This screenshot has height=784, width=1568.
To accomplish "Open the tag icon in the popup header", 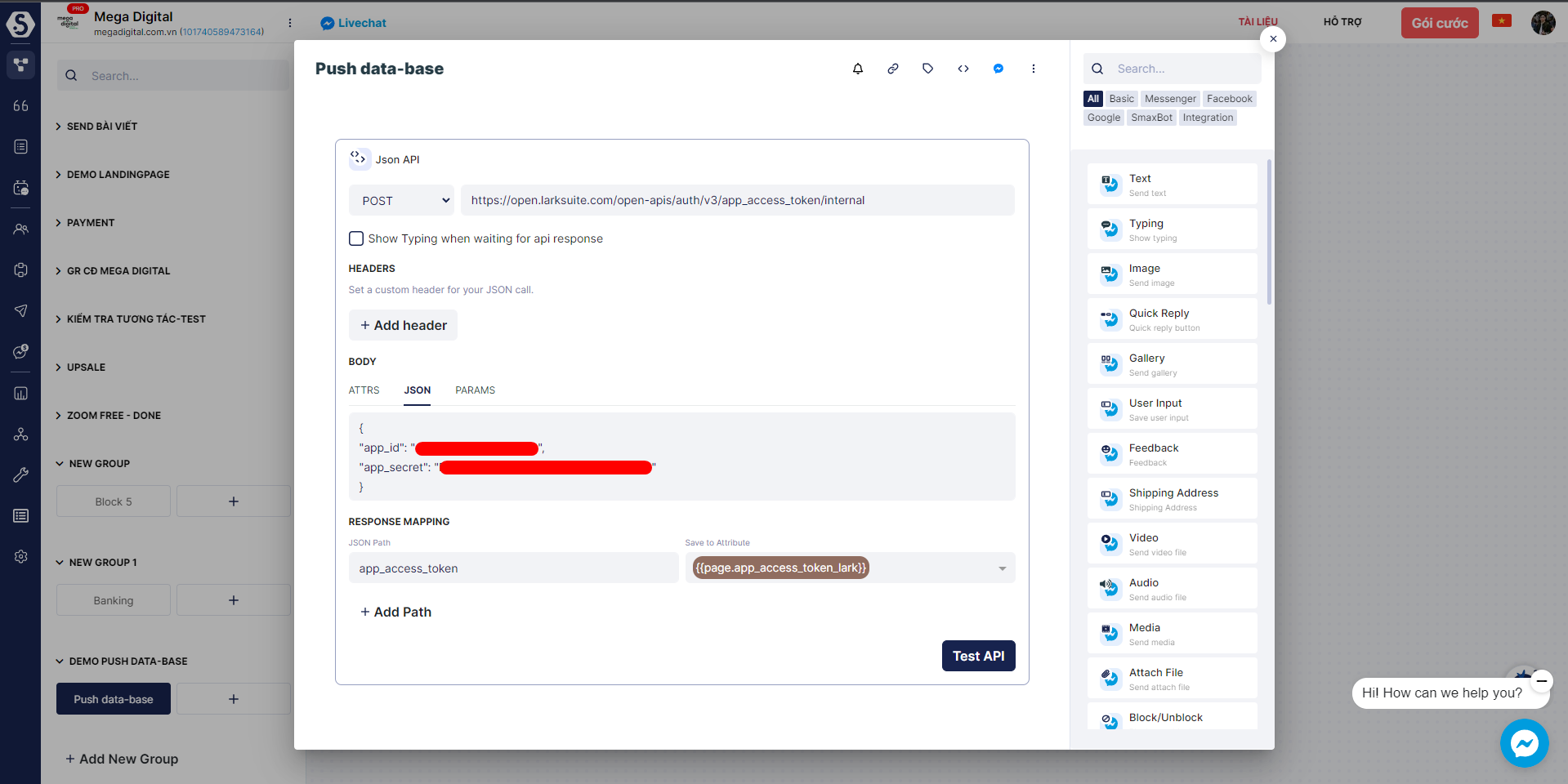I will (927, 69).
